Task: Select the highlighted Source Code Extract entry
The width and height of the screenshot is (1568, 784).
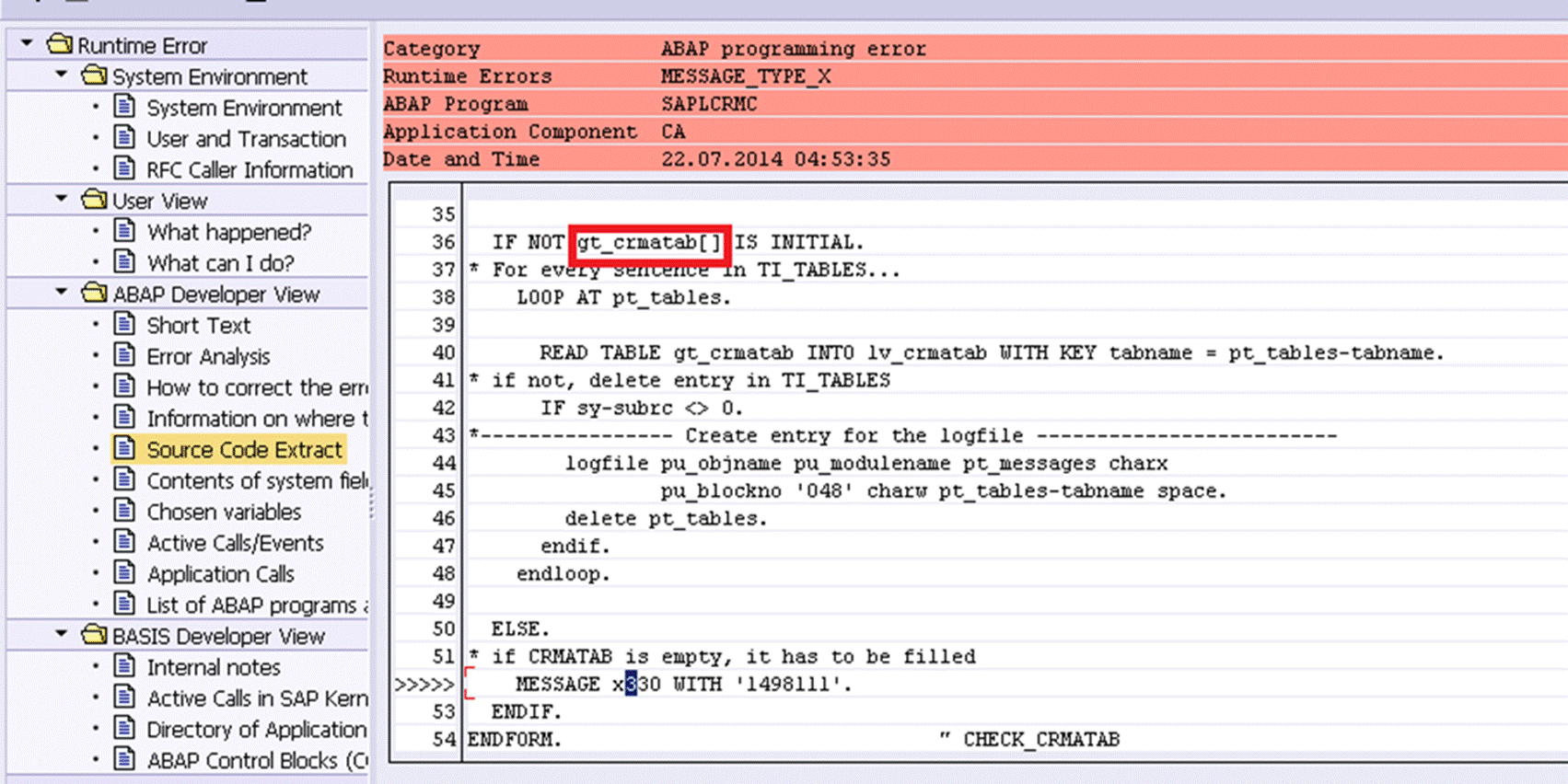Action: pyautogui.click(x=244, y=449)
